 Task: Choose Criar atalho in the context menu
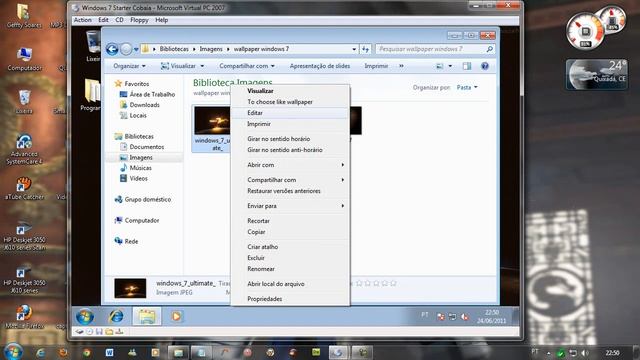pos(290,247)
